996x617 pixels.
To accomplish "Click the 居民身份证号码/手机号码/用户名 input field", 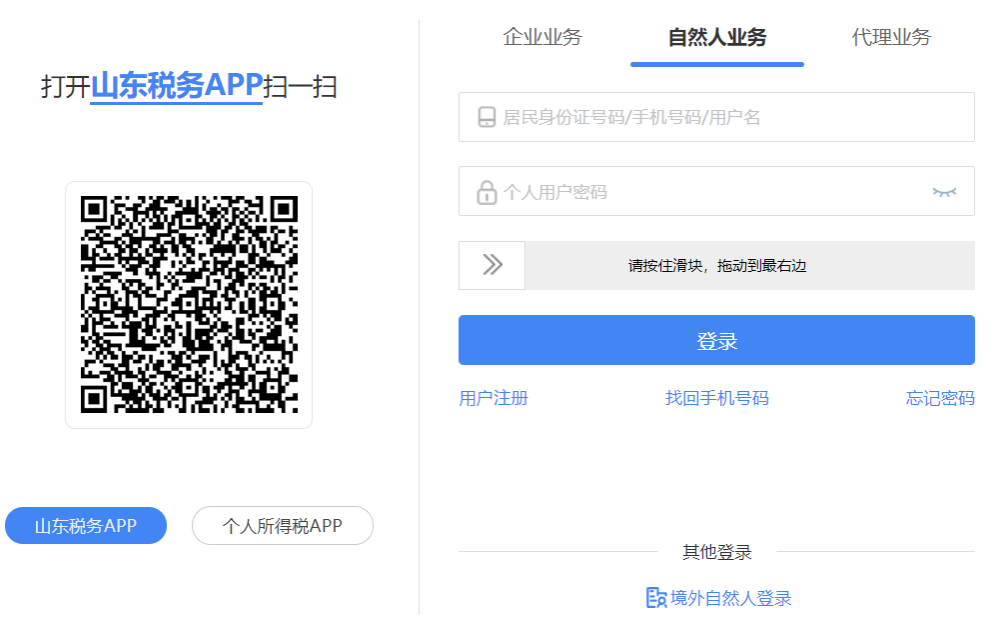I will click(x=717, y=117).
